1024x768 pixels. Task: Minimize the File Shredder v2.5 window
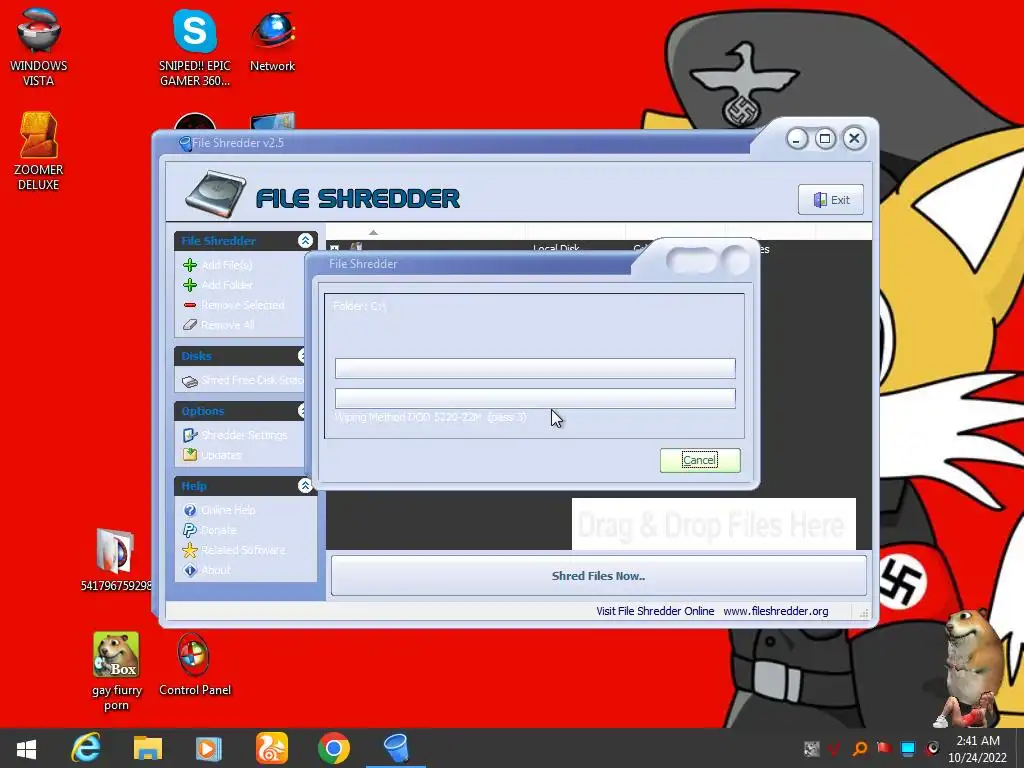[797, 139]
